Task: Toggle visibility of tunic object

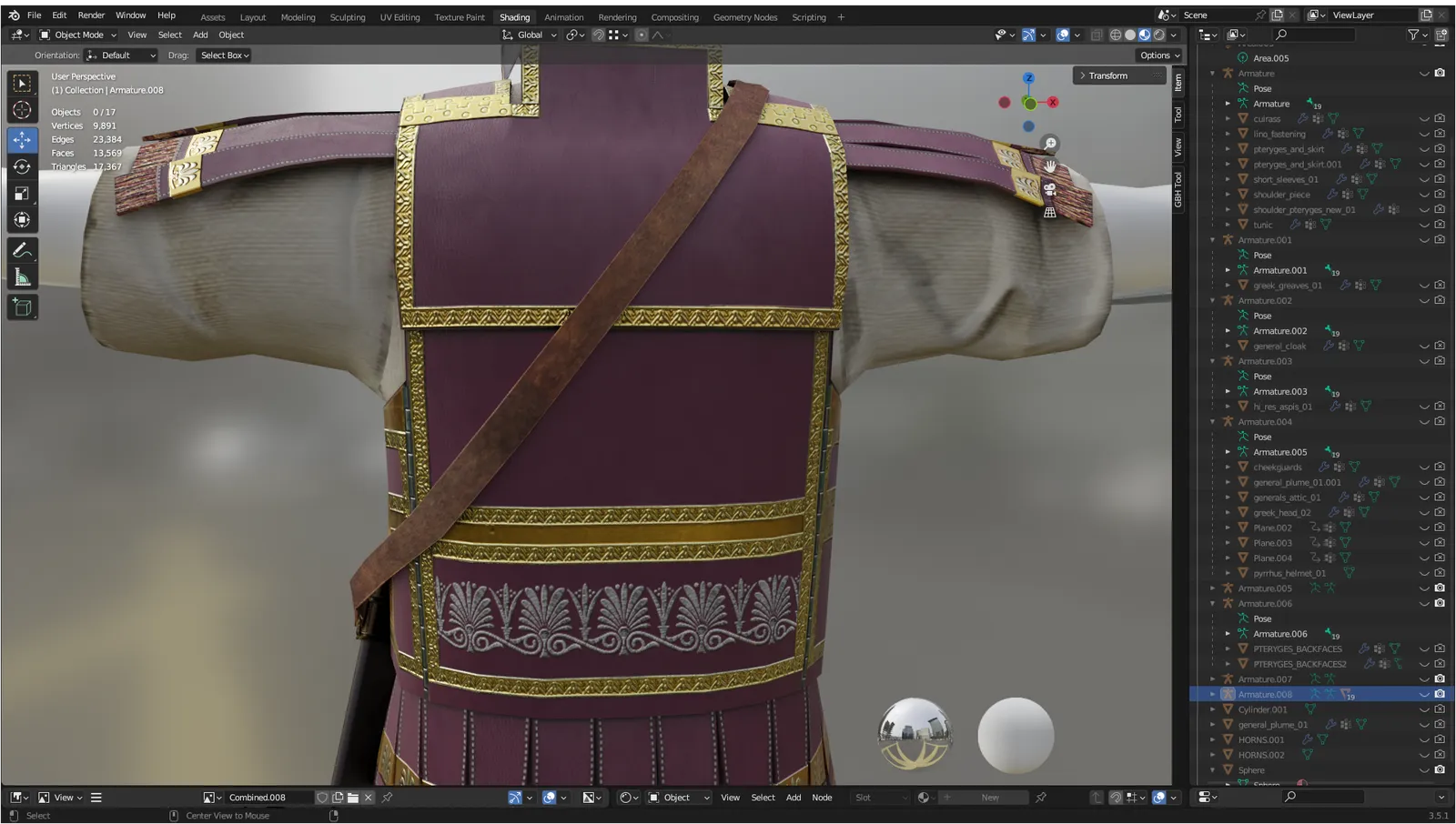Action: click(1424, 225)
